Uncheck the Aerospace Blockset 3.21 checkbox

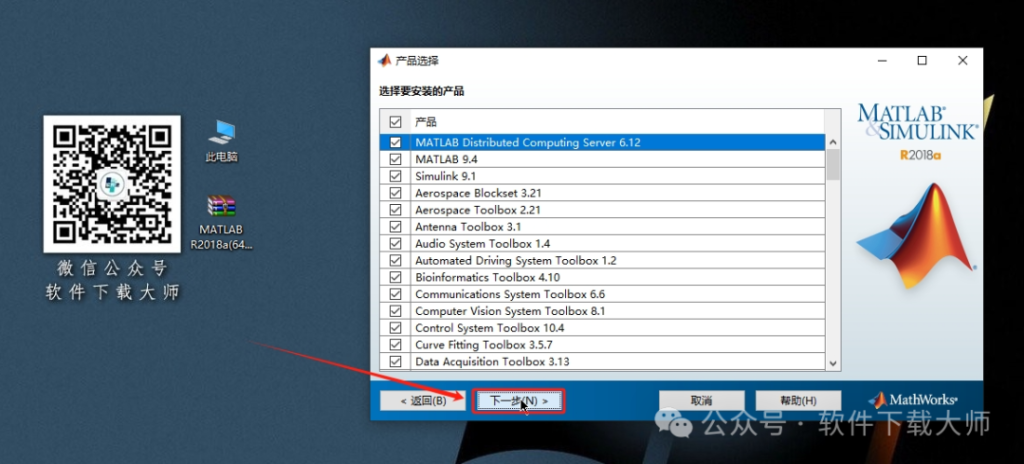click(x=396, y=193)
